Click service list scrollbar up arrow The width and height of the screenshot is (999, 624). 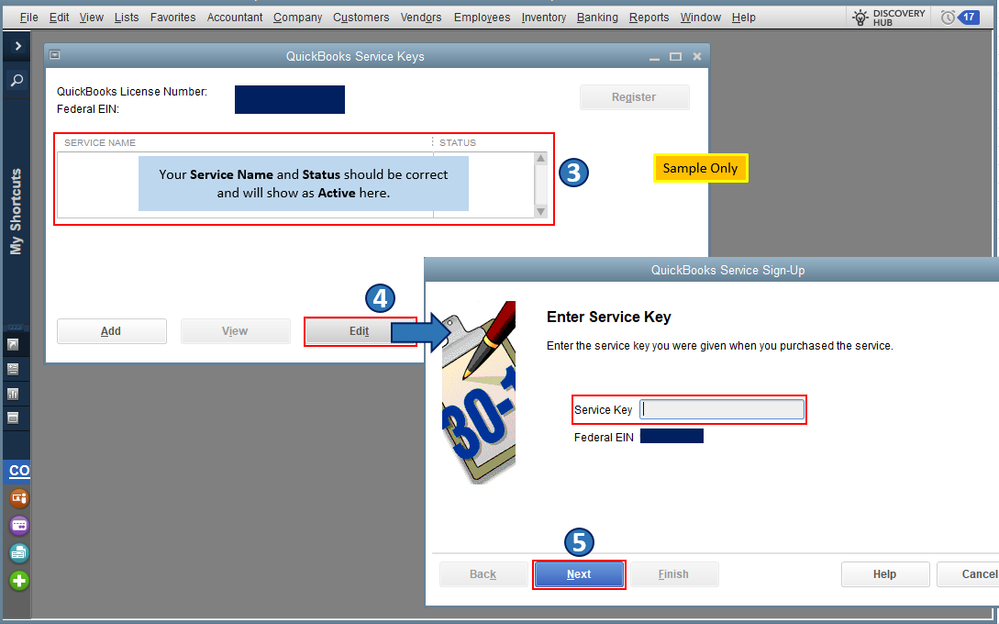[541, 159]
